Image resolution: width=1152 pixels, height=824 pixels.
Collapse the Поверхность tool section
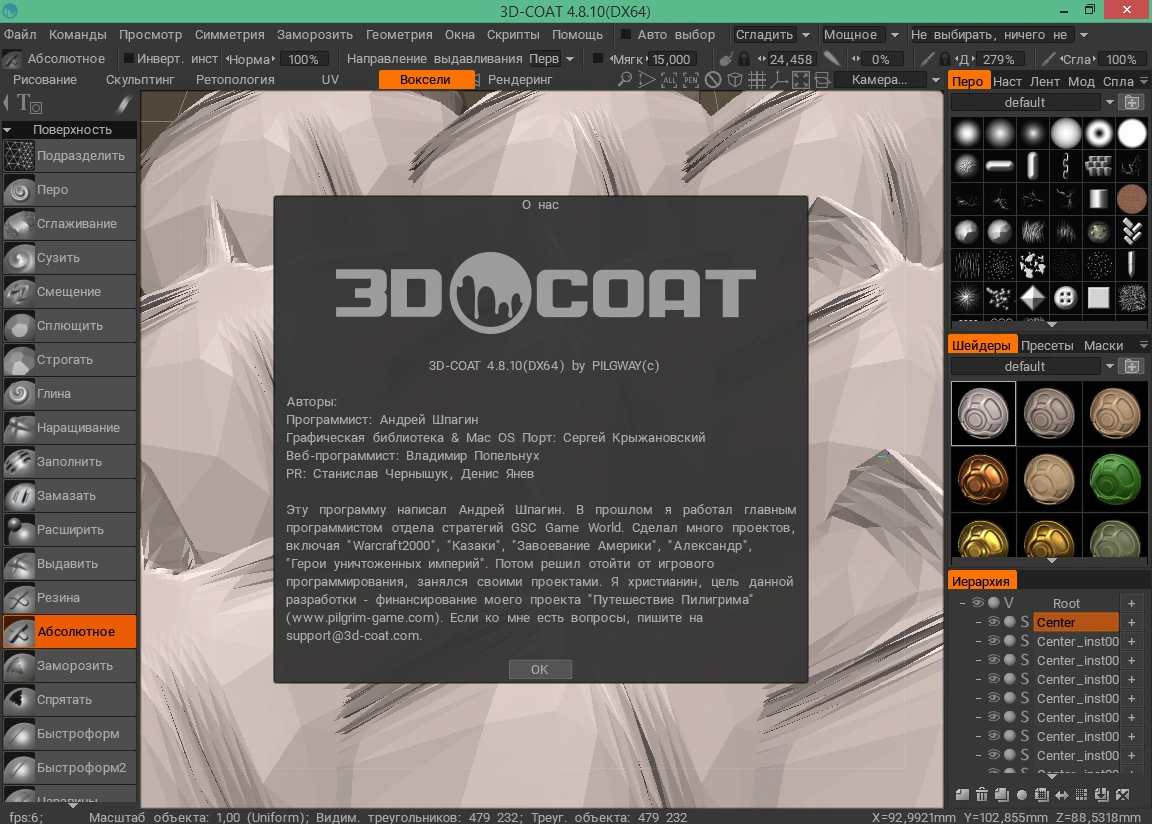[x=7, y=130]
